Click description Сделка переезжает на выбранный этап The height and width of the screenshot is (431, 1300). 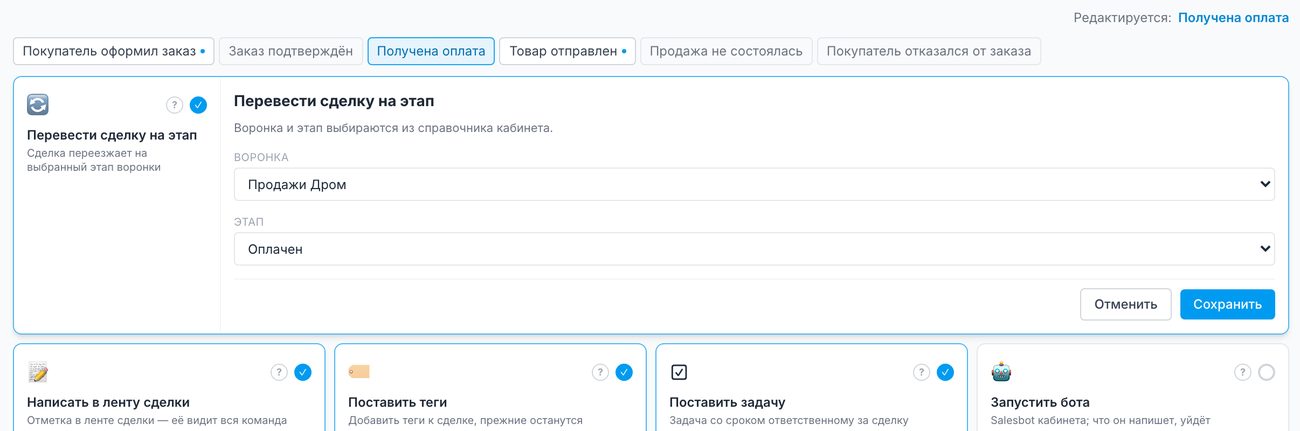point(94,160)
